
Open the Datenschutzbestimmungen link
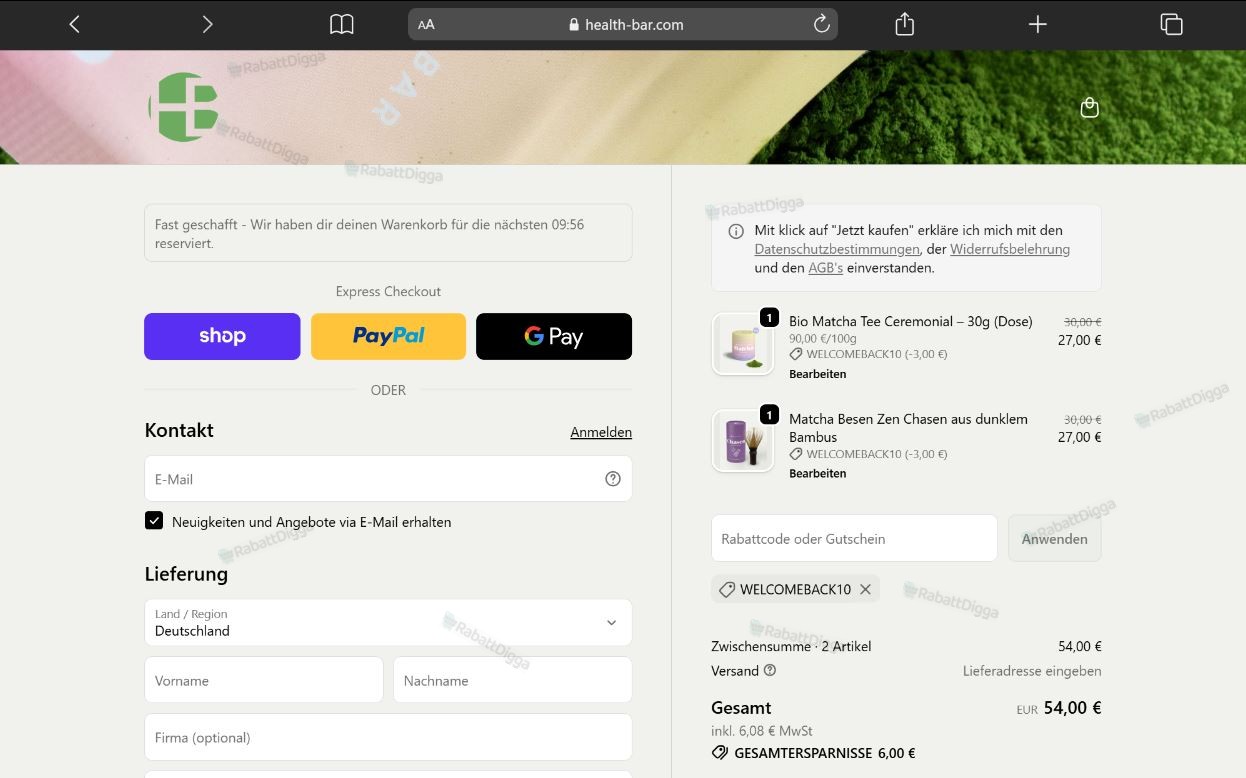(x=837, y=249)
